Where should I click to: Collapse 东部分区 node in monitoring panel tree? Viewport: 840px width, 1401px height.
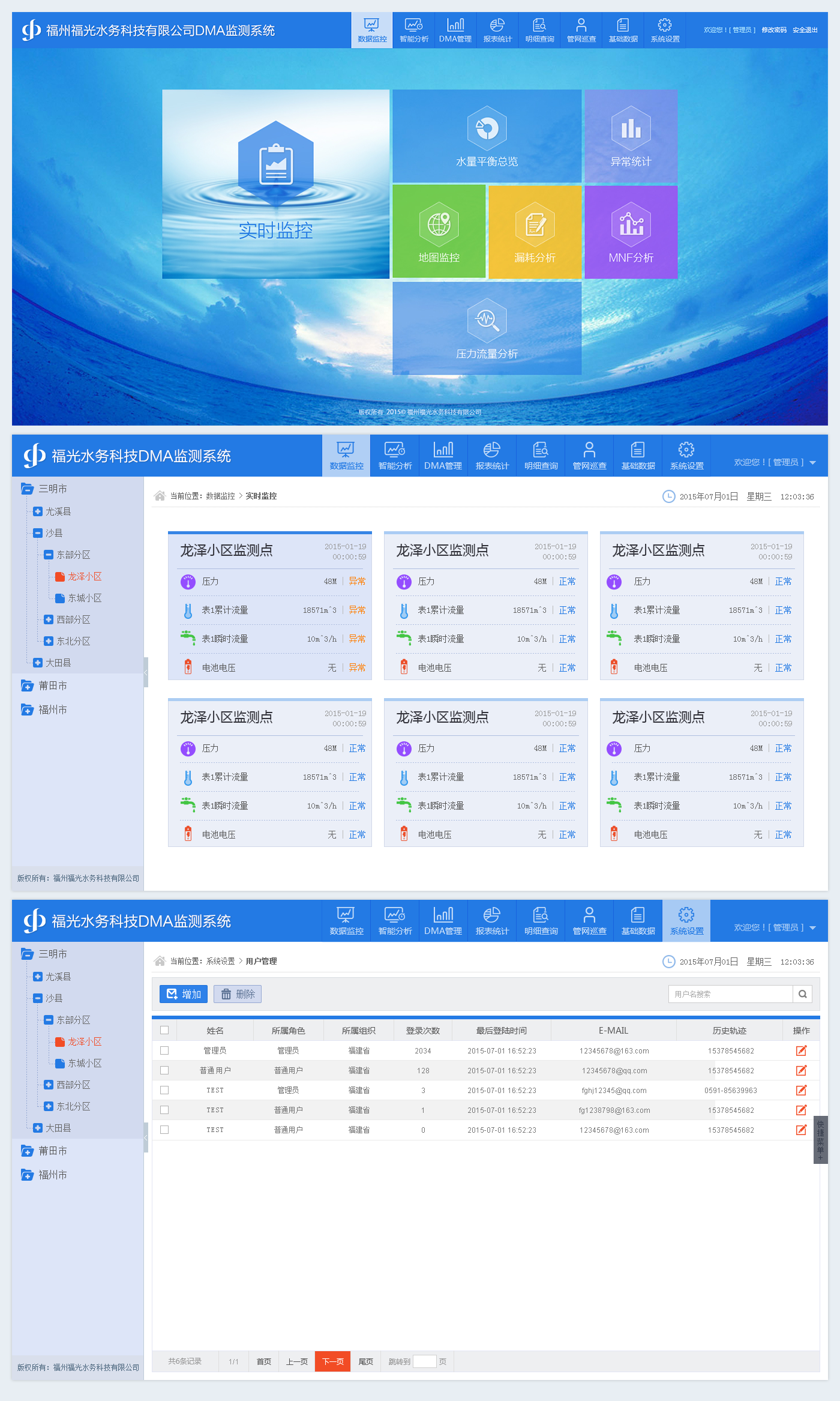point(49,555)
